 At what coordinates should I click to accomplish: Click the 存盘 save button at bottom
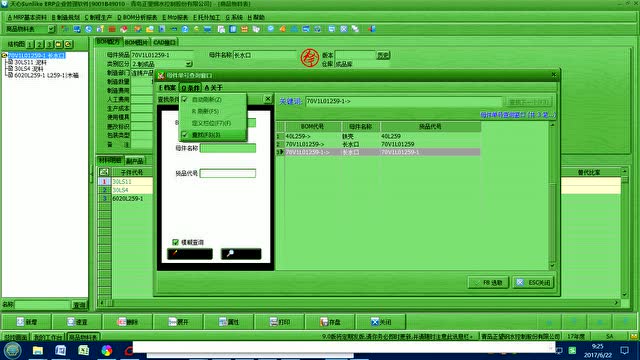coord(330,322)
